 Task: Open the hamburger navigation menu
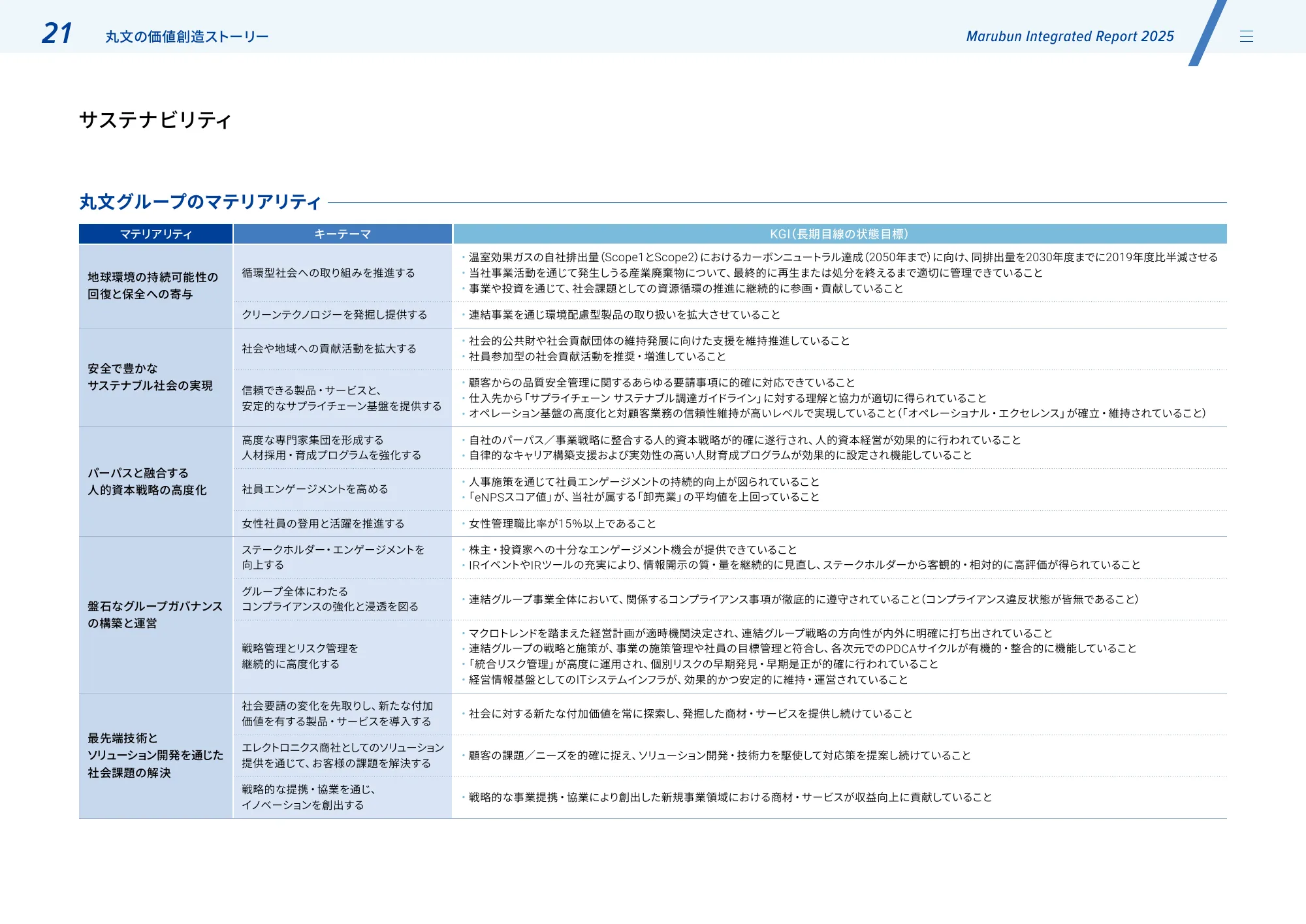tap(1247, 36)
